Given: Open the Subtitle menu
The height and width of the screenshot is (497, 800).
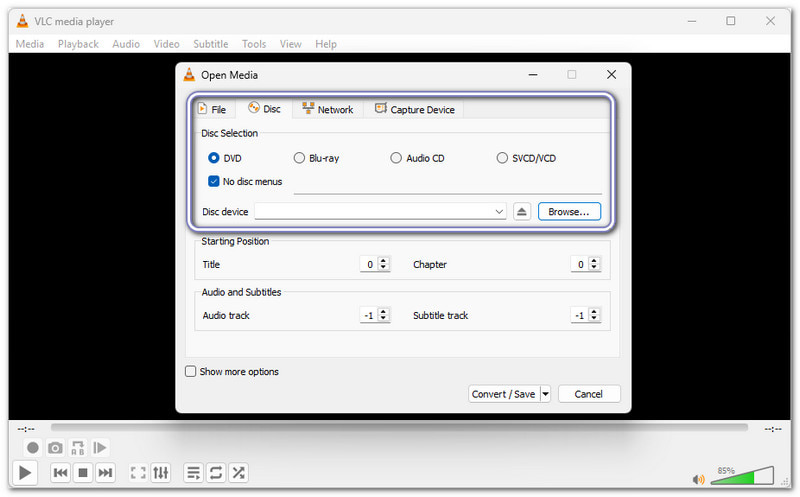Looking at the screenshot, I should (x=211, y=44).
